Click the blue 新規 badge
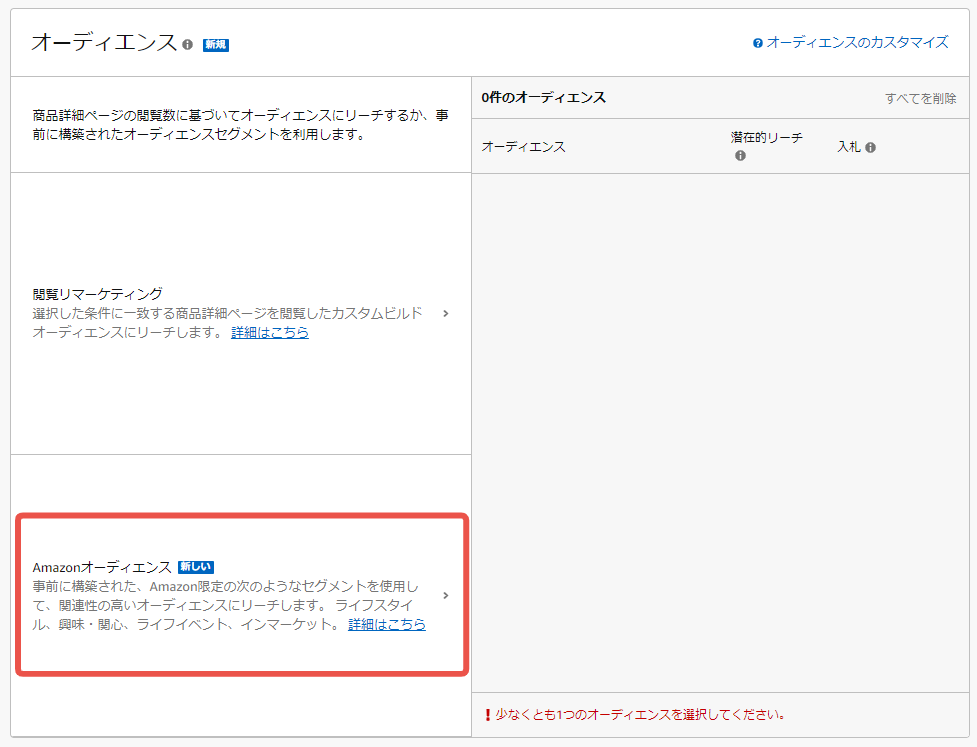Viewport: 977px width, 747px height. 216,45
